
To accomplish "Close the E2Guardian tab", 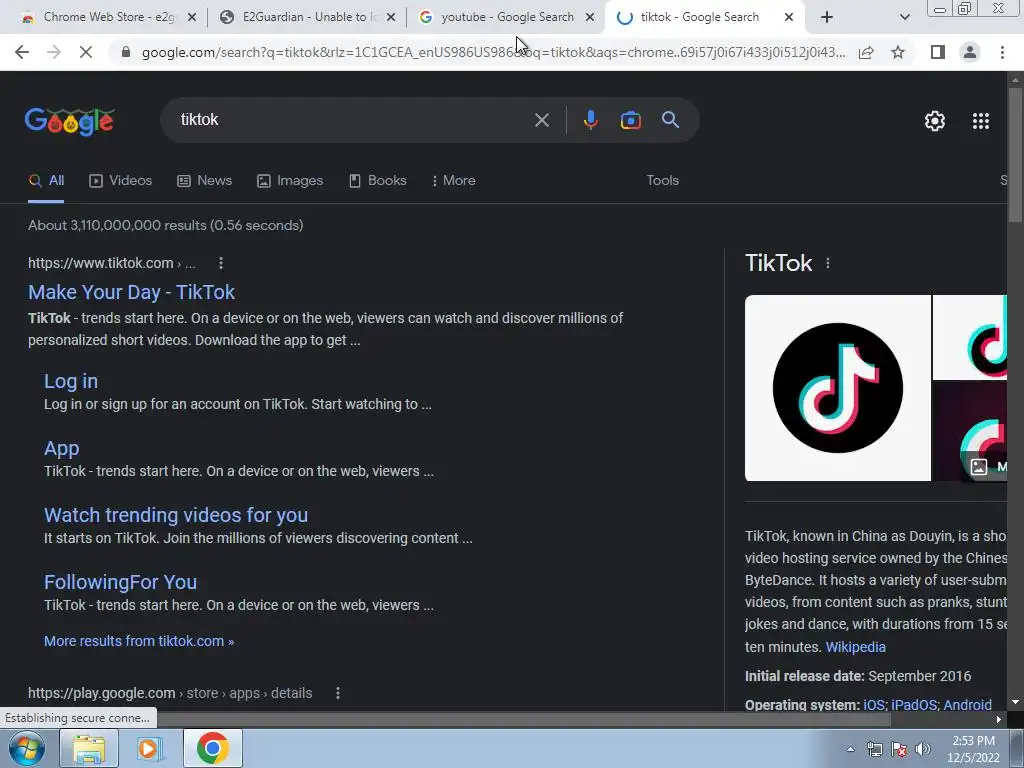I will [x=391, y=18].
